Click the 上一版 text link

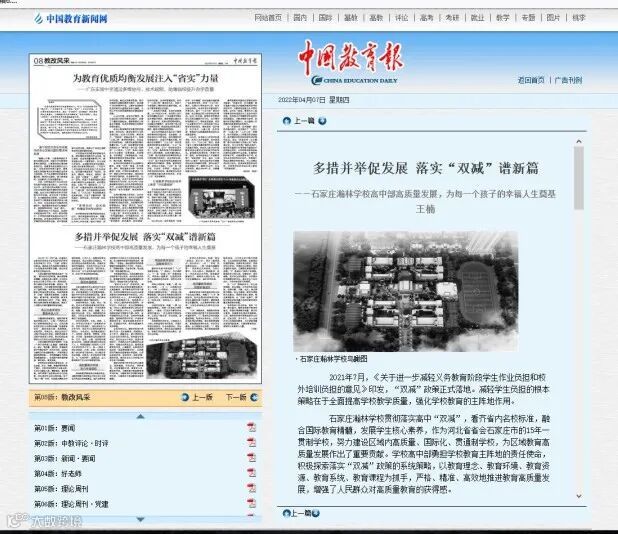coord(203,397)
